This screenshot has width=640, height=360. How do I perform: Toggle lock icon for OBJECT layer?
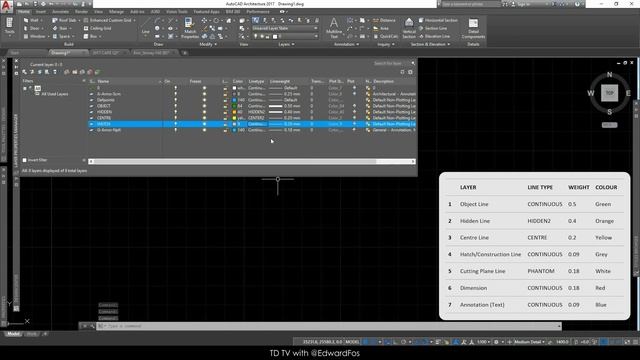tap(225, 106)
